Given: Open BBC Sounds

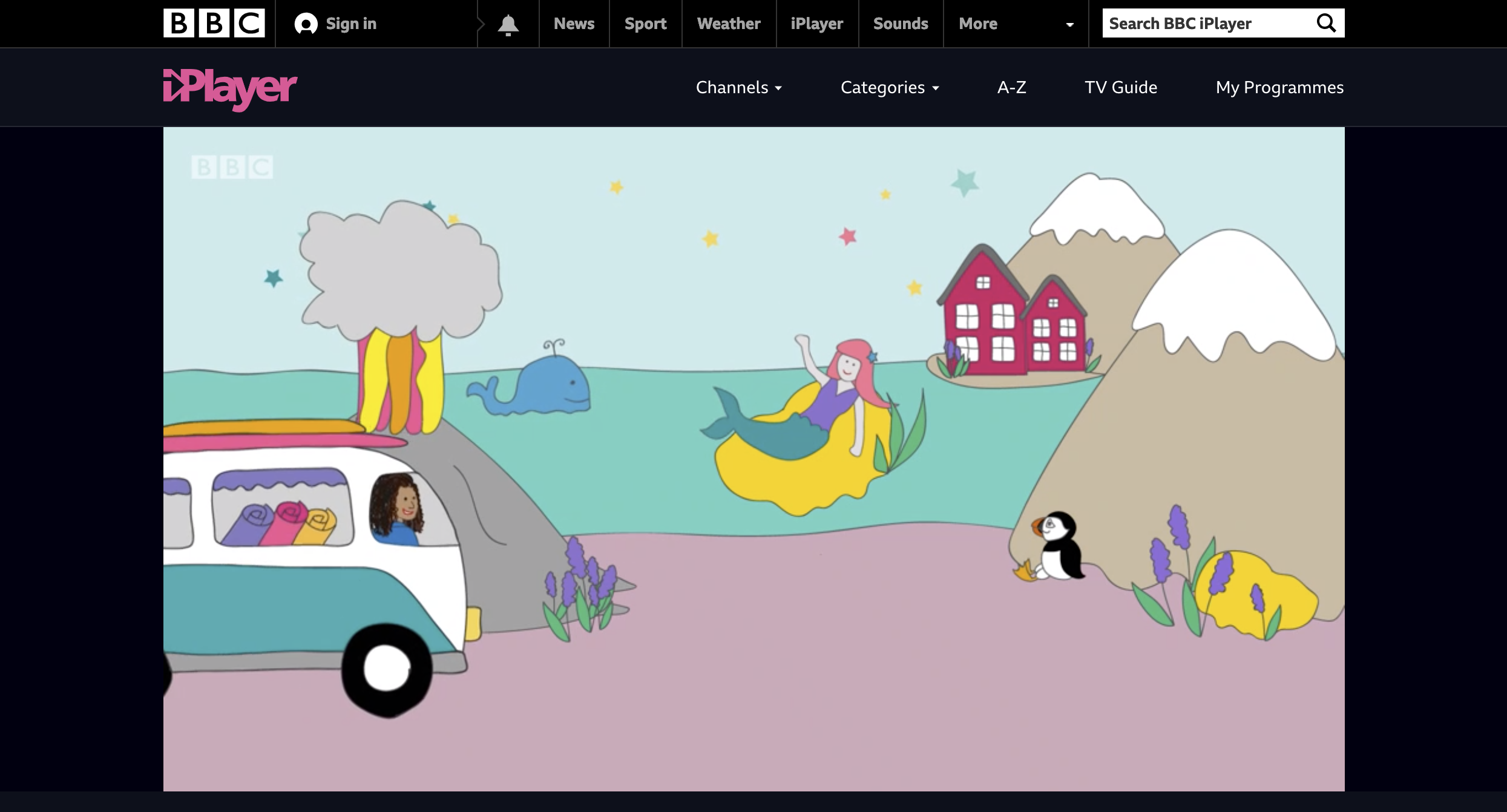Looking at the screenshot, I should click(901, 24).
